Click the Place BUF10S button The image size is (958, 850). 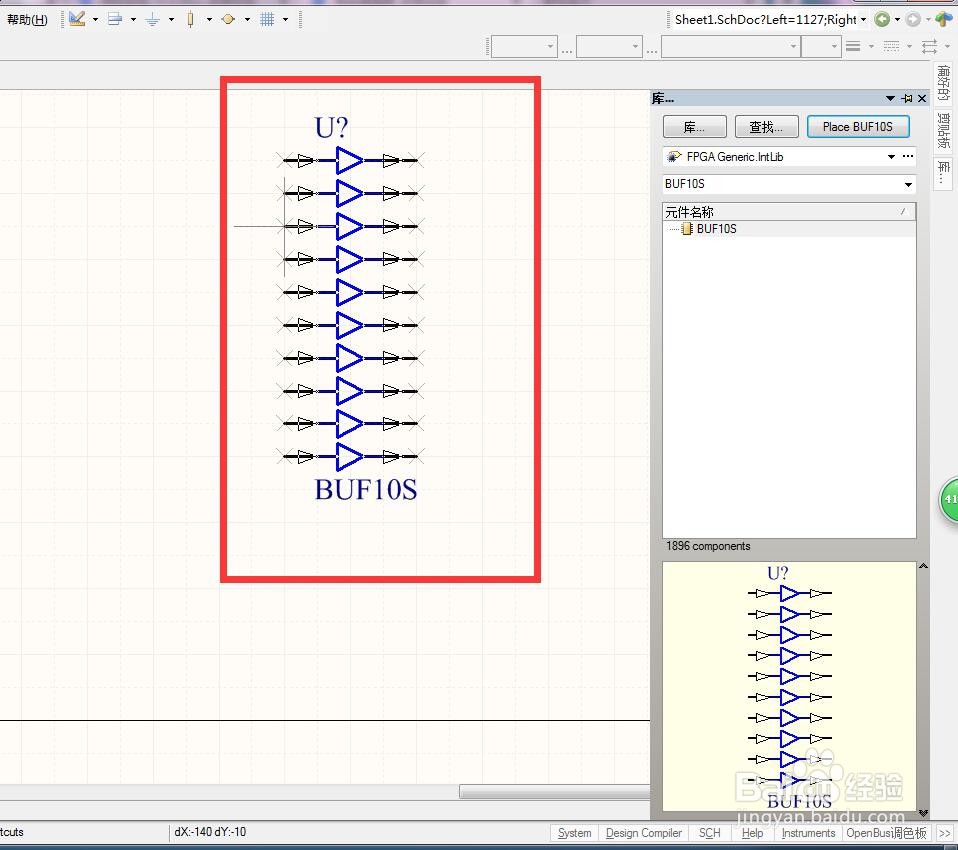[858, 127]
